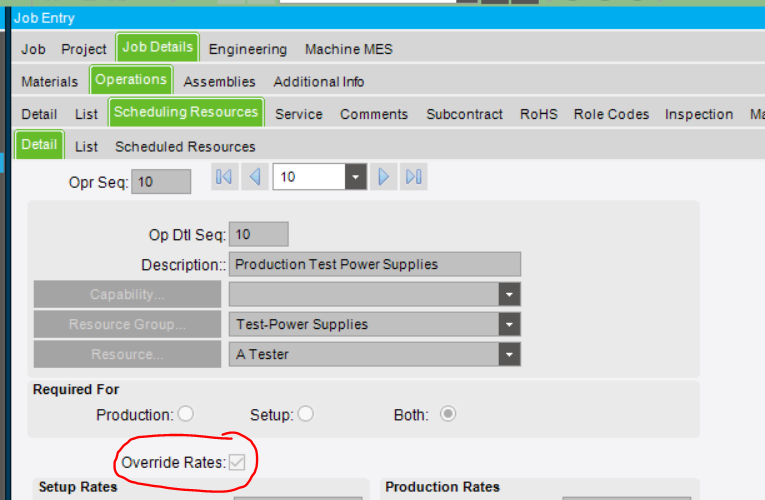Viewport: 765px width, 500px height.
Task: Open the Engineering tab
Action: [248, 49]
